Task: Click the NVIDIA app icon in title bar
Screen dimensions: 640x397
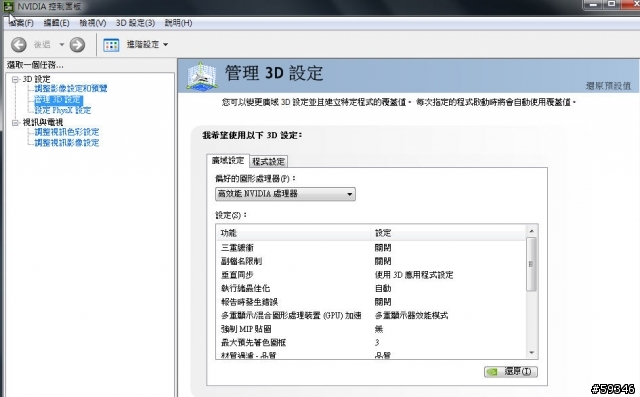Action: click(x=8, y=7)
